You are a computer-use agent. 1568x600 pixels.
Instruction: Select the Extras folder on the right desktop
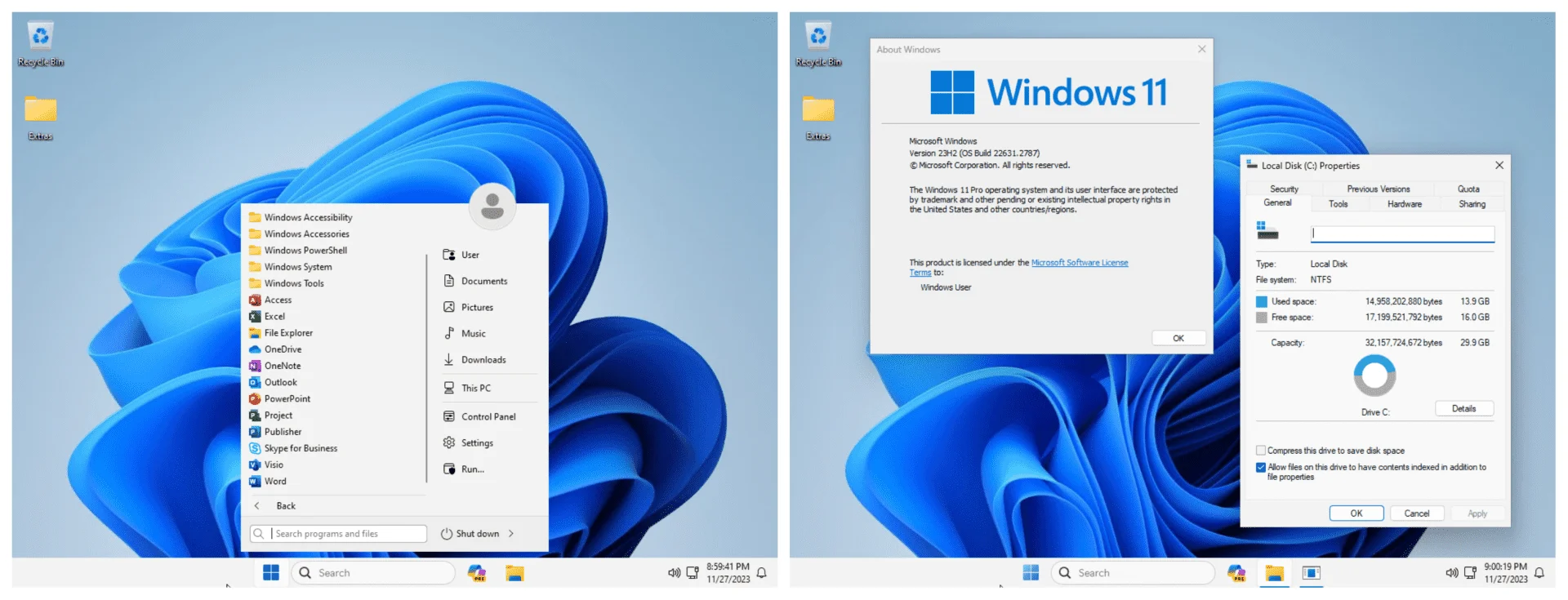tap(818, 118)
